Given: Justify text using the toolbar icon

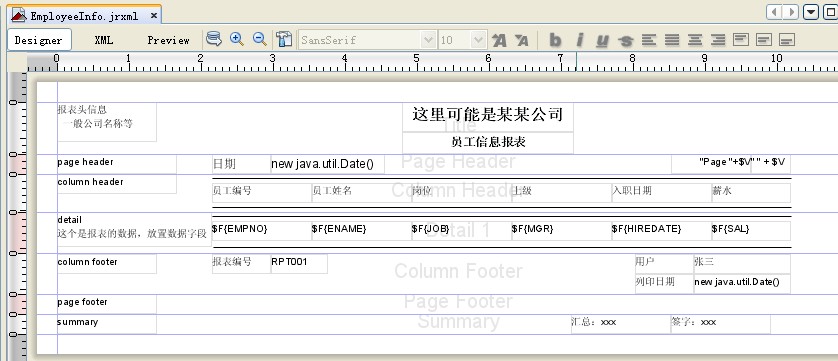Looking at the screenshot, I should click(672, 40).
